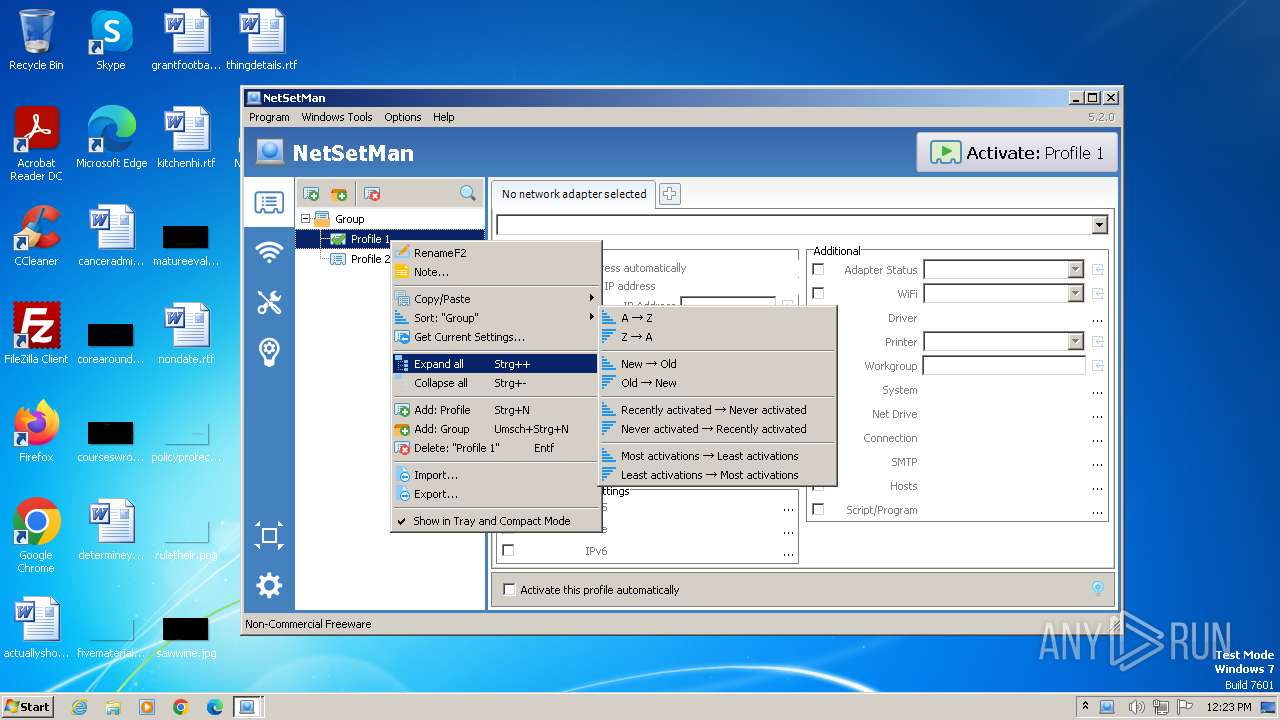Screen dimensions: 1280x720
Task: Sort profiles New → Old
Action: pyautogui.click(x=717, y=364)
